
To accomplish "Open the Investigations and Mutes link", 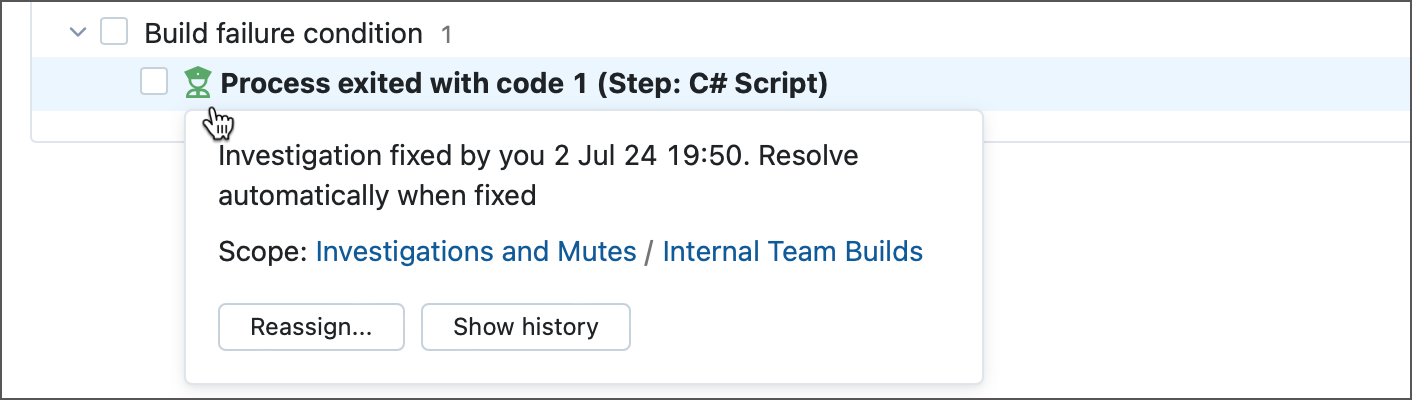I will click(x=476, y=251).
